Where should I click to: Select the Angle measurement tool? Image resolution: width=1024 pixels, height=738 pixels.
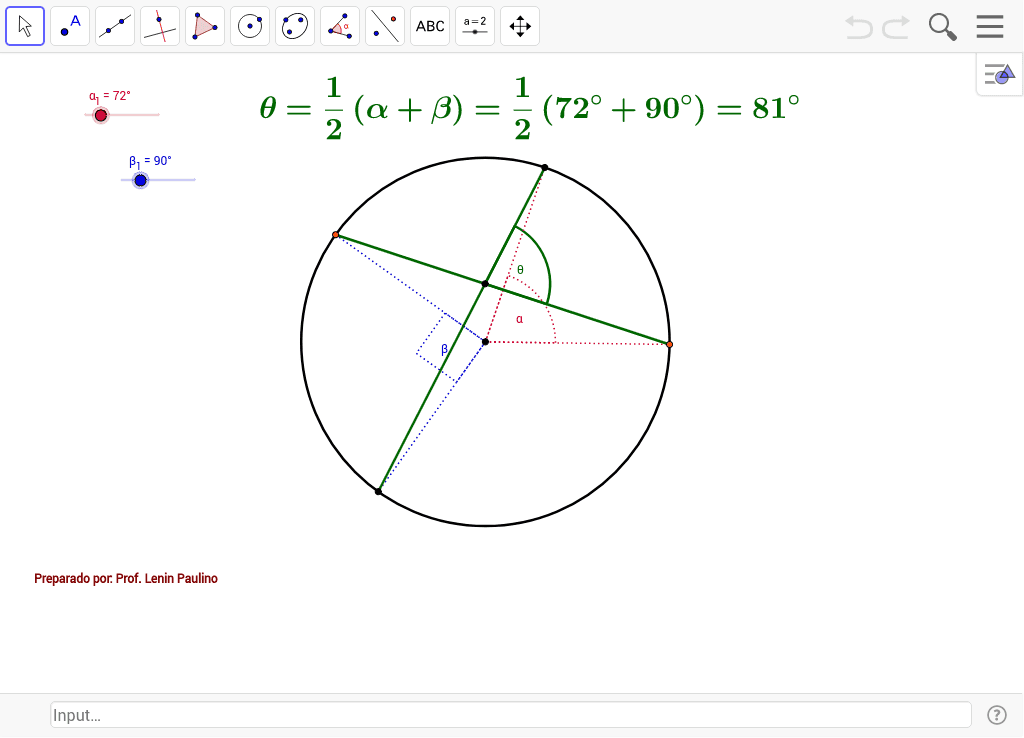click(340, 26)
